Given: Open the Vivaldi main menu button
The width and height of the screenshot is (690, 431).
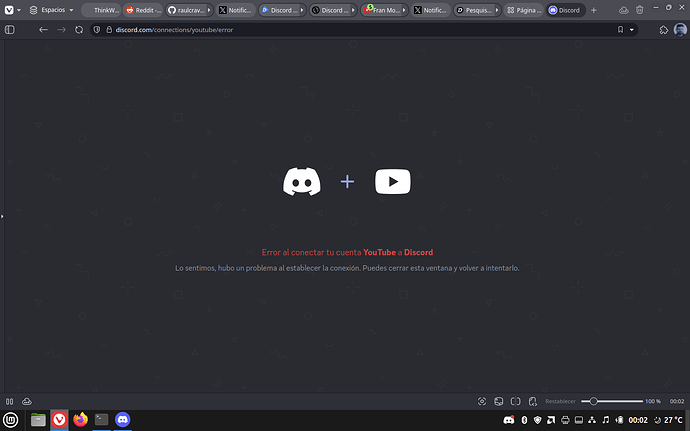Looking at the screenshot, I should 12,10.
